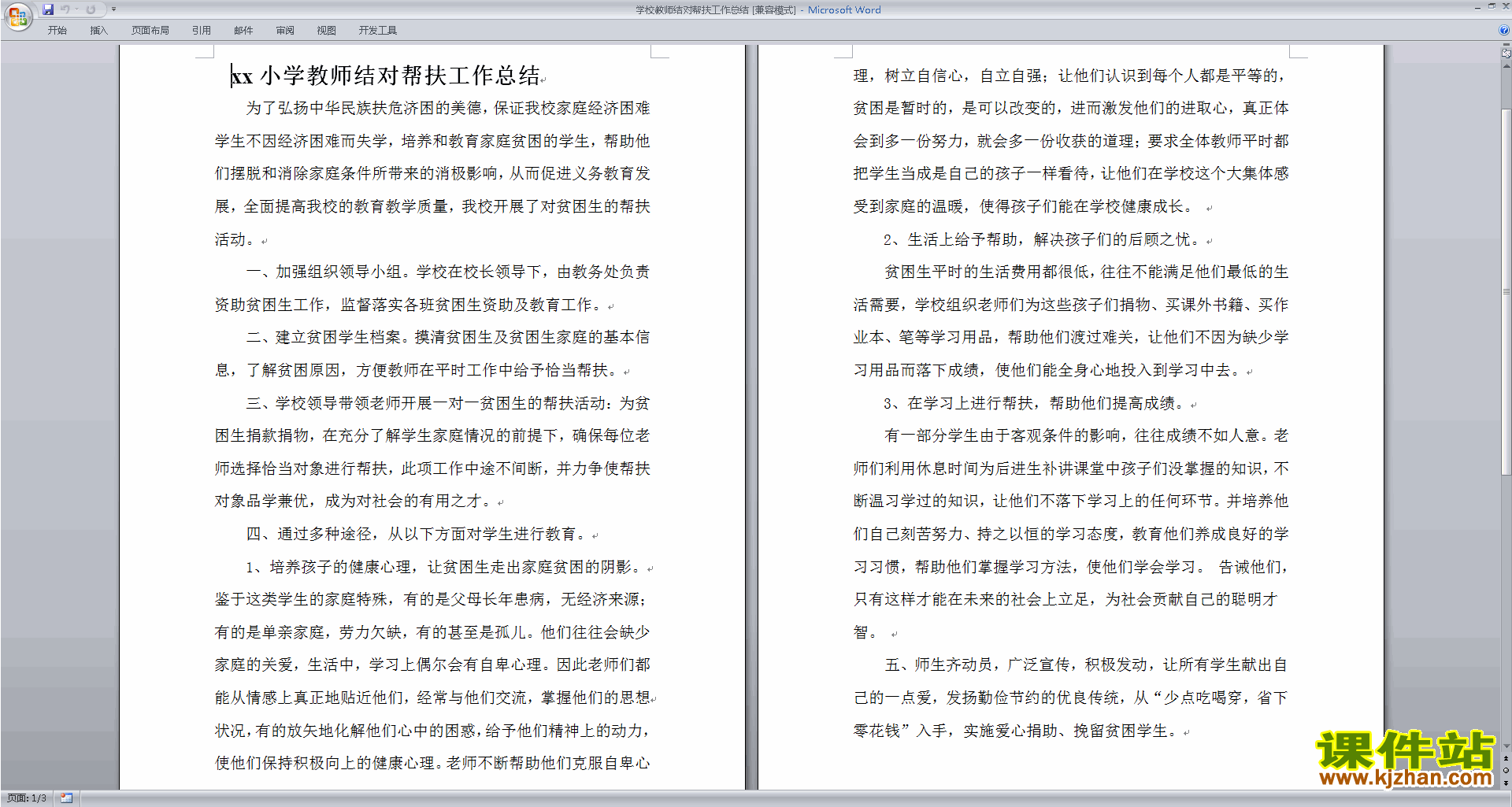Switch to the 引用 tab

[x=202, y=31]
